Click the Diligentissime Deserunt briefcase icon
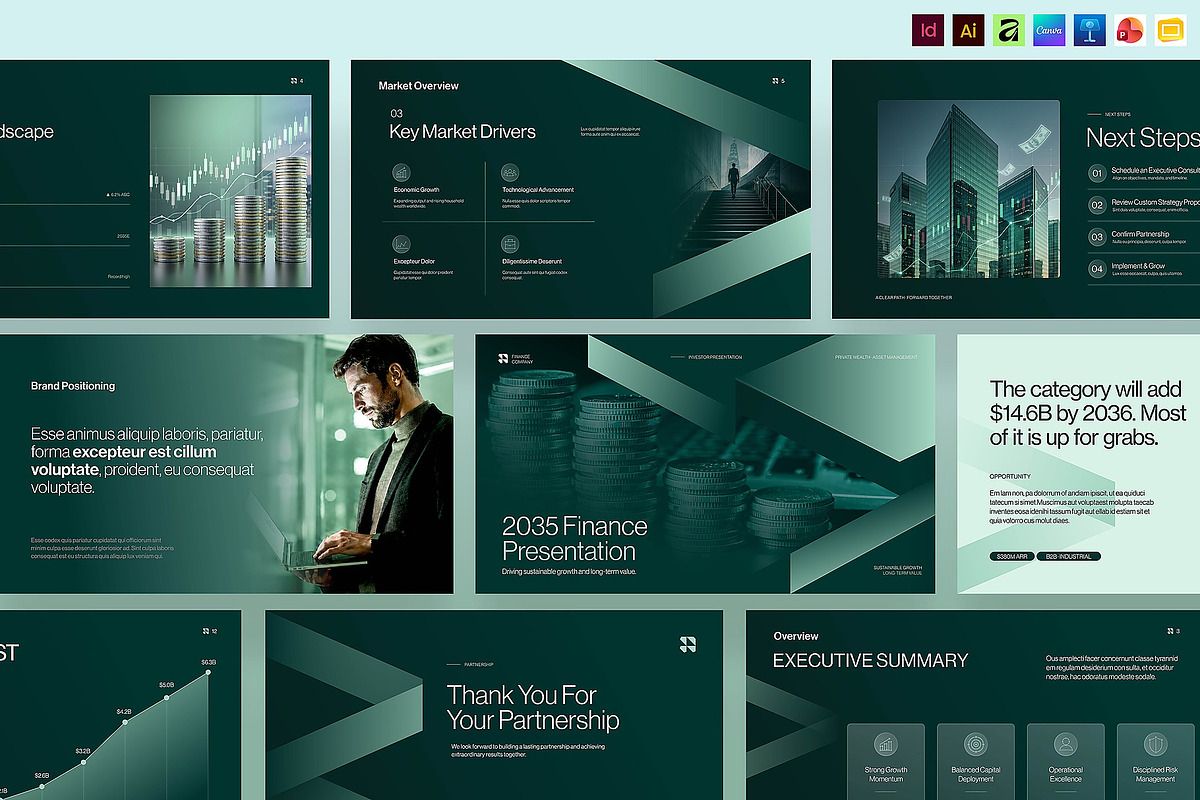Screen dimensions: 1200x800 point(510,244)
